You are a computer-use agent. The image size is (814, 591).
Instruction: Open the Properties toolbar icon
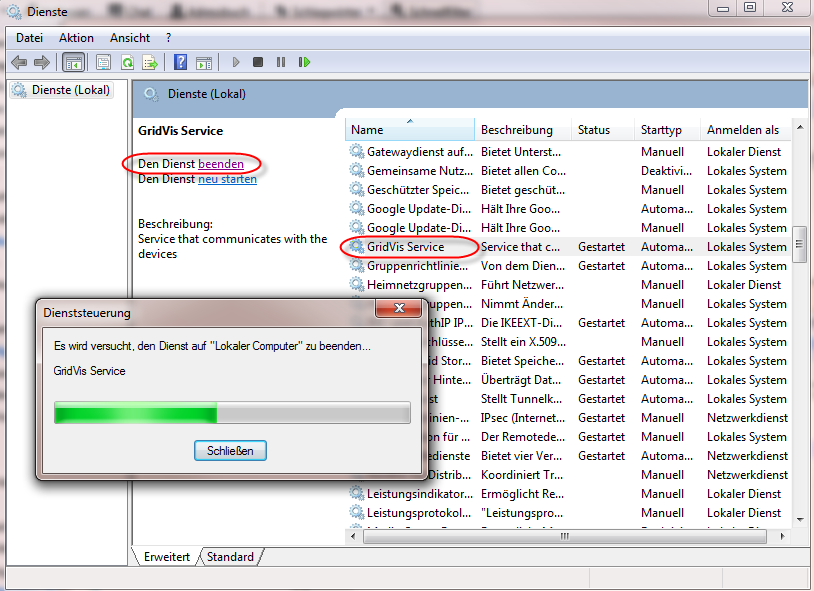(x=103, y=62)
